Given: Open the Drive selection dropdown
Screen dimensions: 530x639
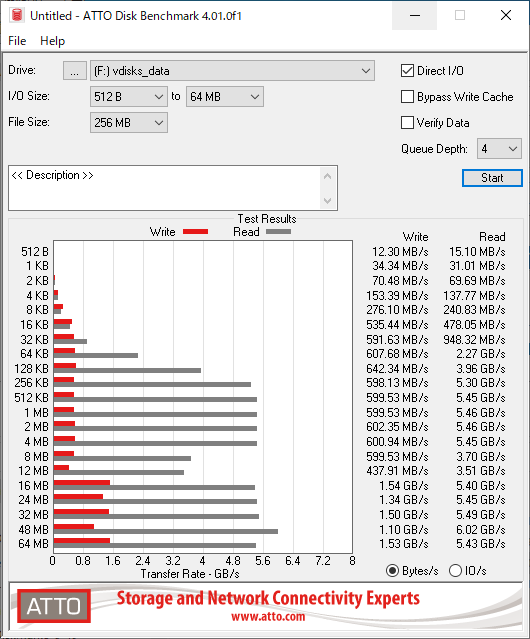Looking at the screenshot, I should coord(232,71).
